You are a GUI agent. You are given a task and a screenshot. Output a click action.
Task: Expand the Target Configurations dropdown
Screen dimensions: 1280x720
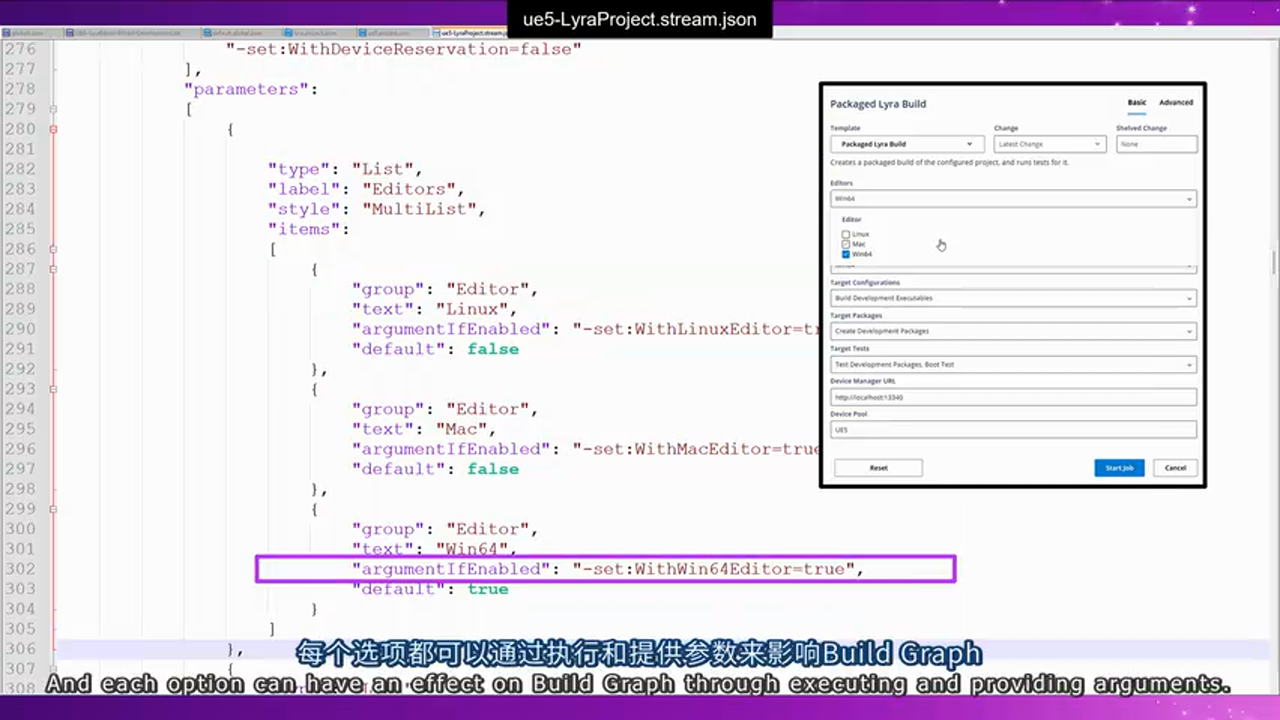(x=1012, y=298)
